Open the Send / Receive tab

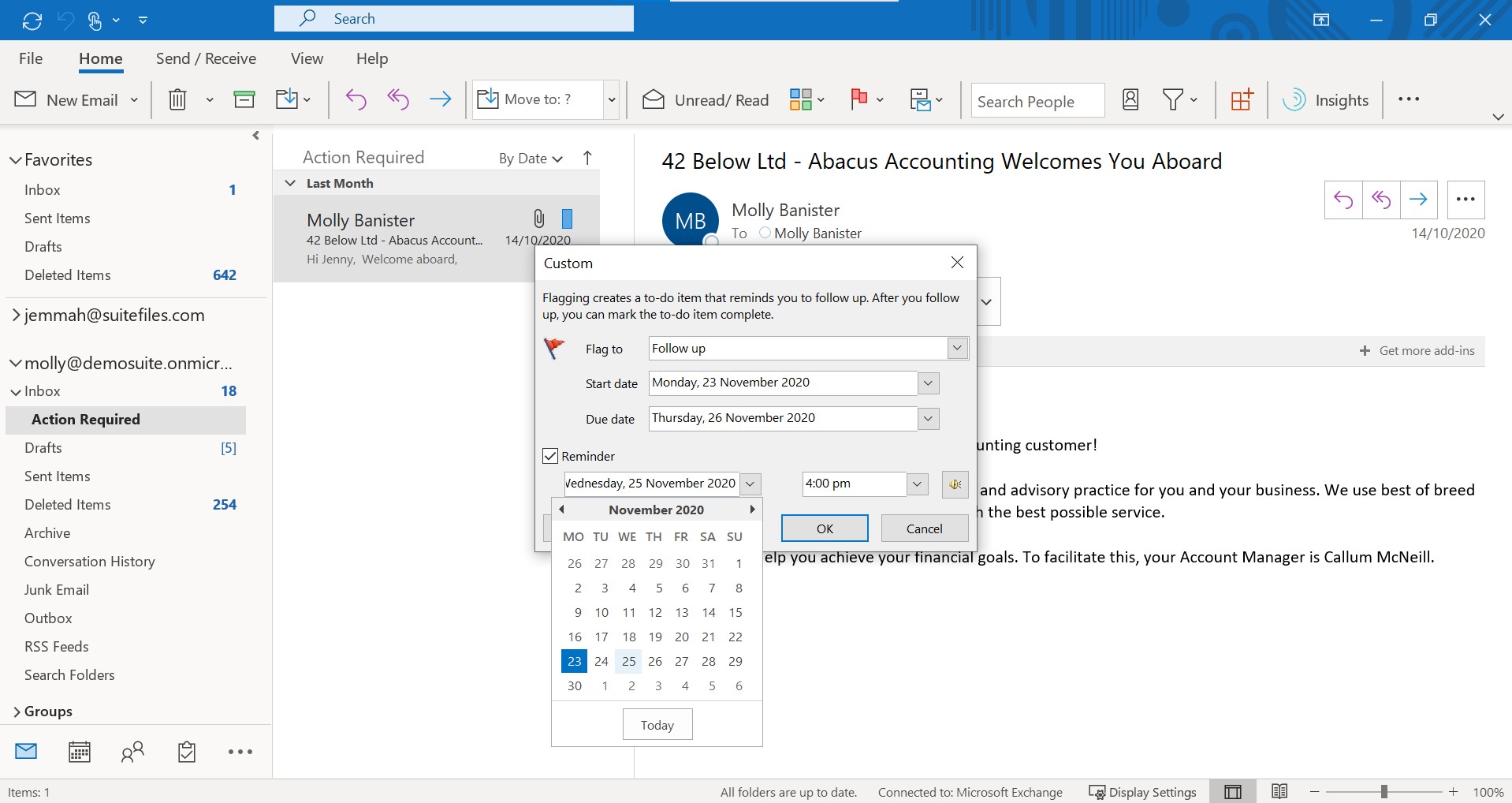point(206,58)
